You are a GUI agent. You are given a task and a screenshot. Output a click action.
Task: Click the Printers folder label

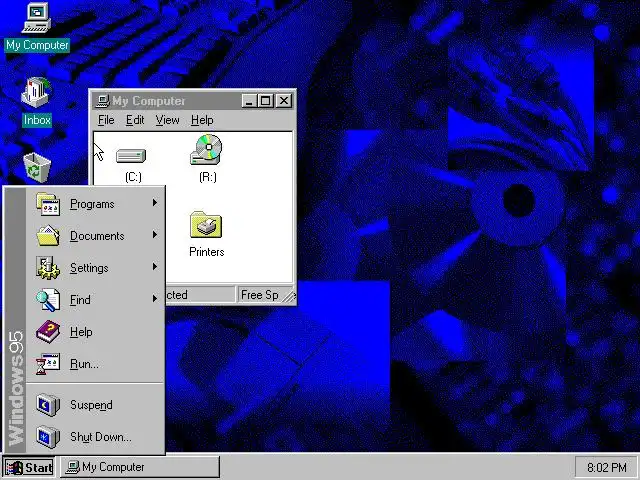(207, 252)
